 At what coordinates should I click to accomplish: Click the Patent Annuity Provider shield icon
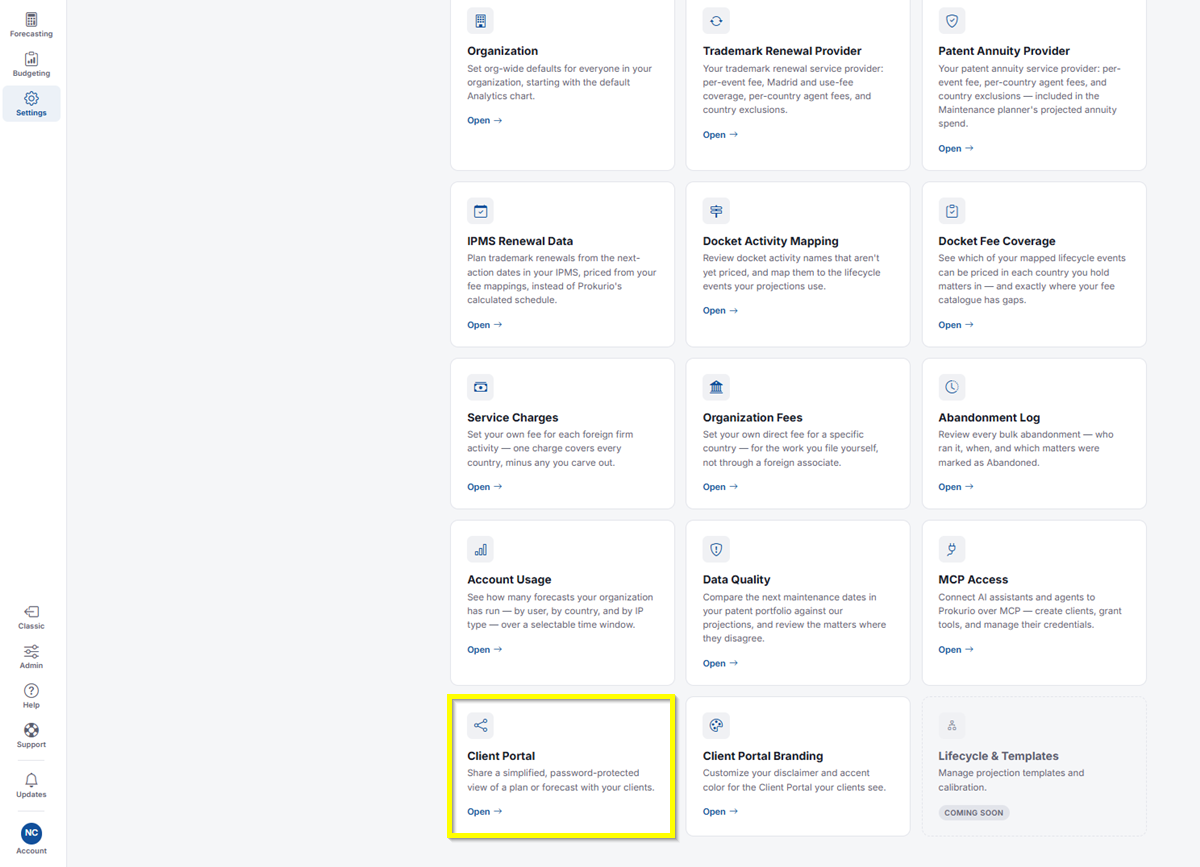[x=952, y=21]
